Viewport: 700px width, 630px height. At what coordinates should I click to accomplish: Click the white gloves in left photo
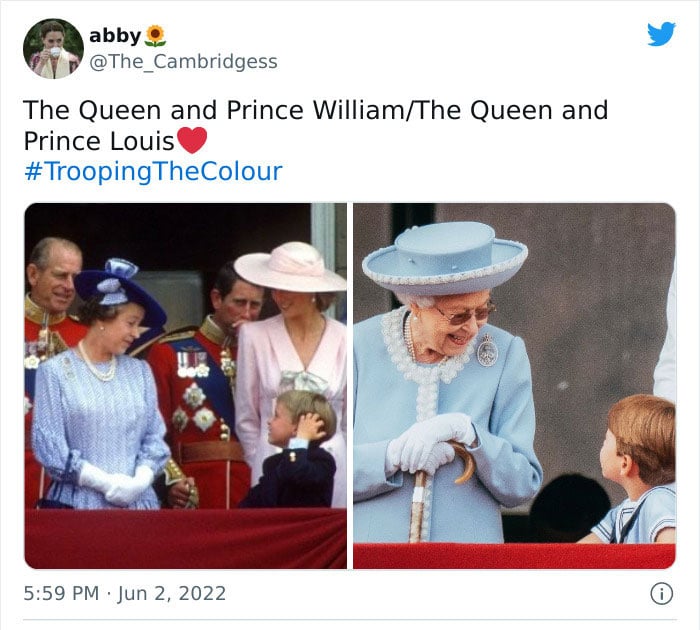[117, 483]
